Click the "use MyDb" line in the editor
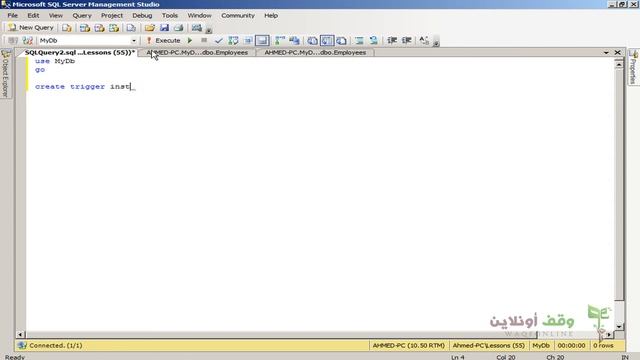The image size is (640, 360). (55, 61)
